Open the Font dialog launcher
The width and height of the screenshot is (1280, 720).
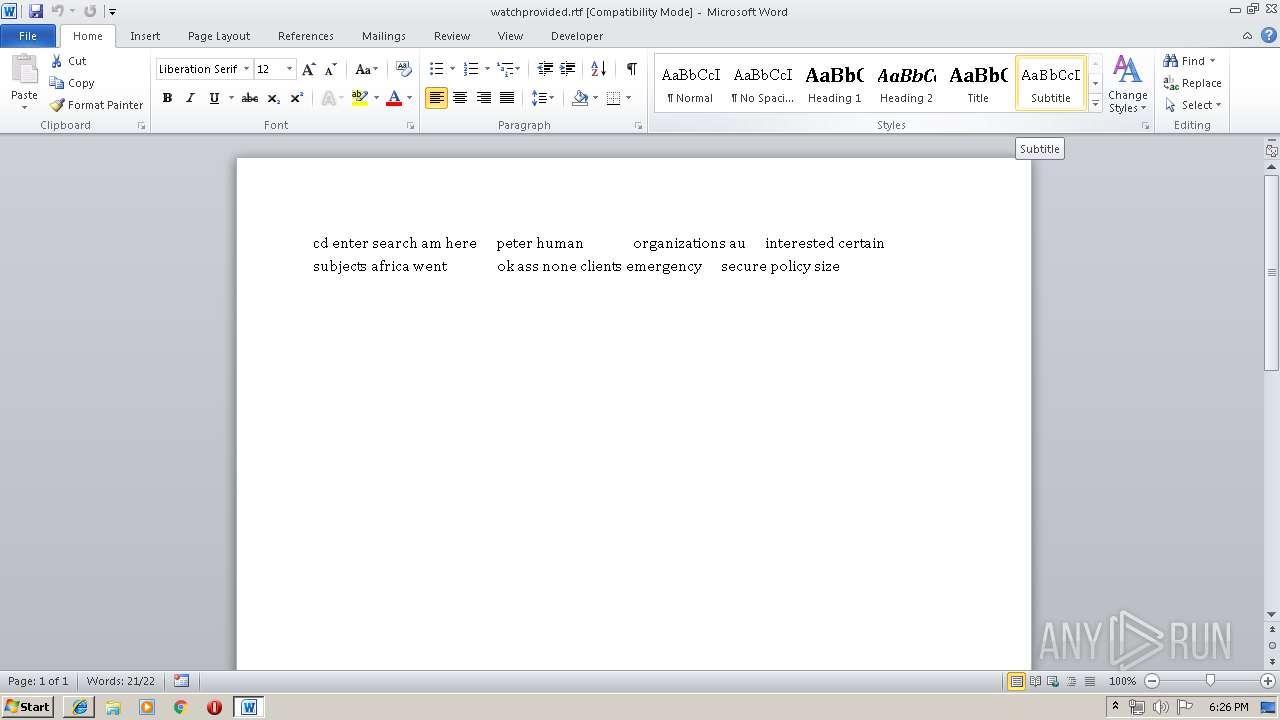[411, 126]
